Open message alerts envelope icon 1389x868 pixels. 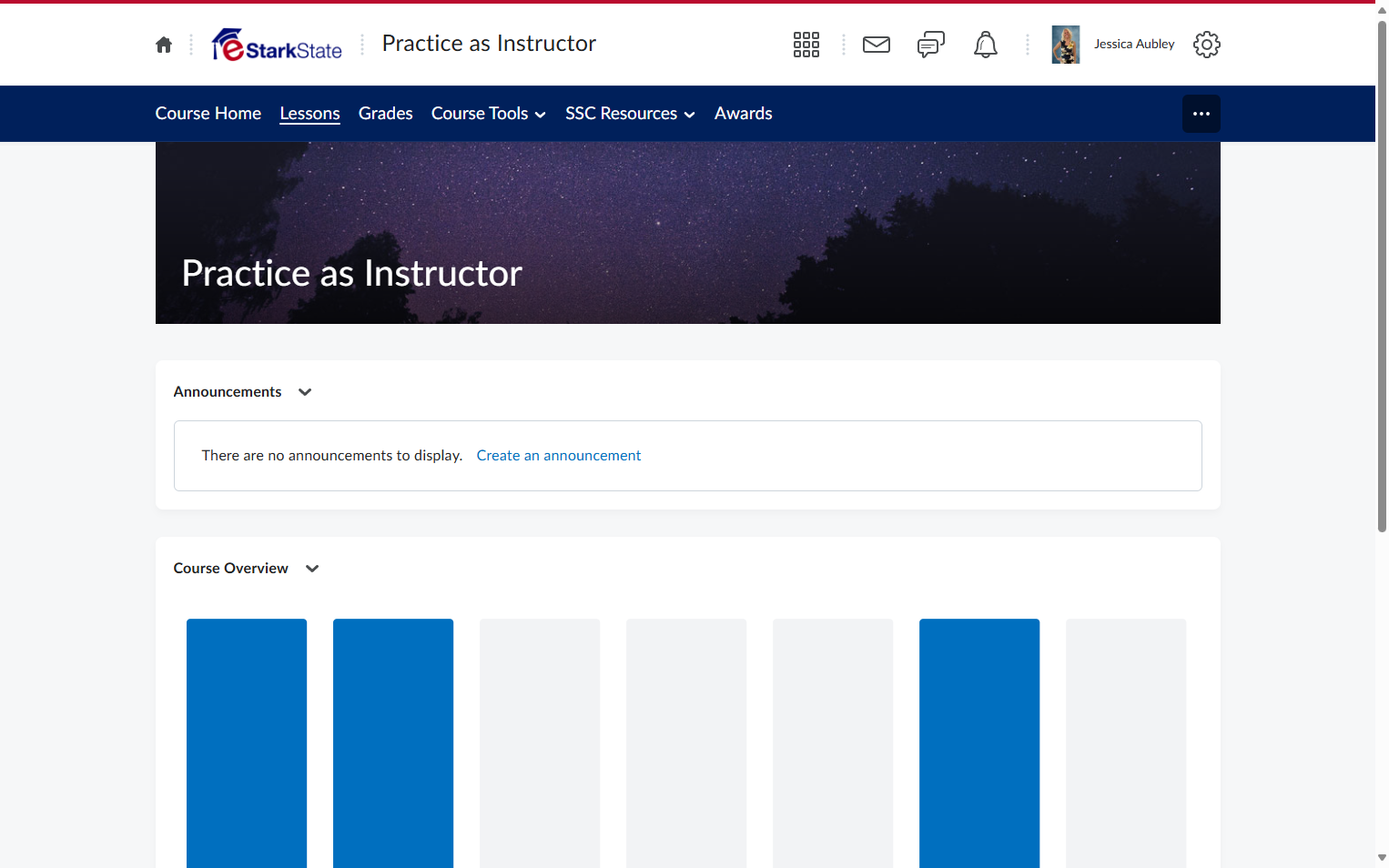(877, 45)
